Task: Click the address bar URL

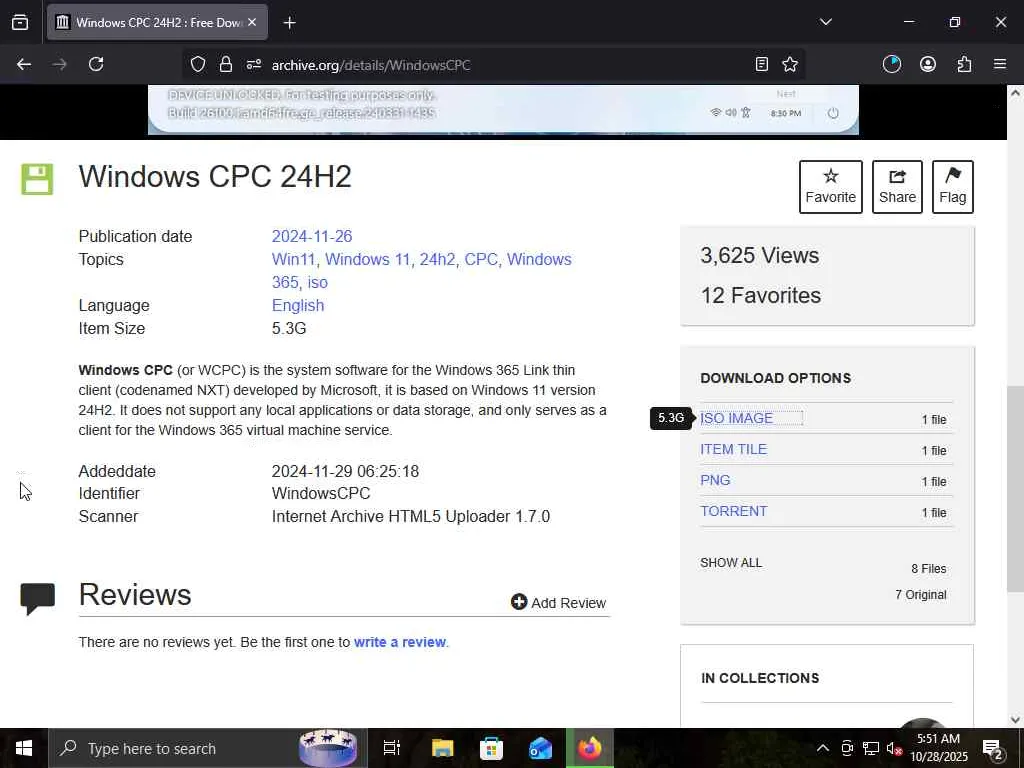Action: (x=371, y=65)
